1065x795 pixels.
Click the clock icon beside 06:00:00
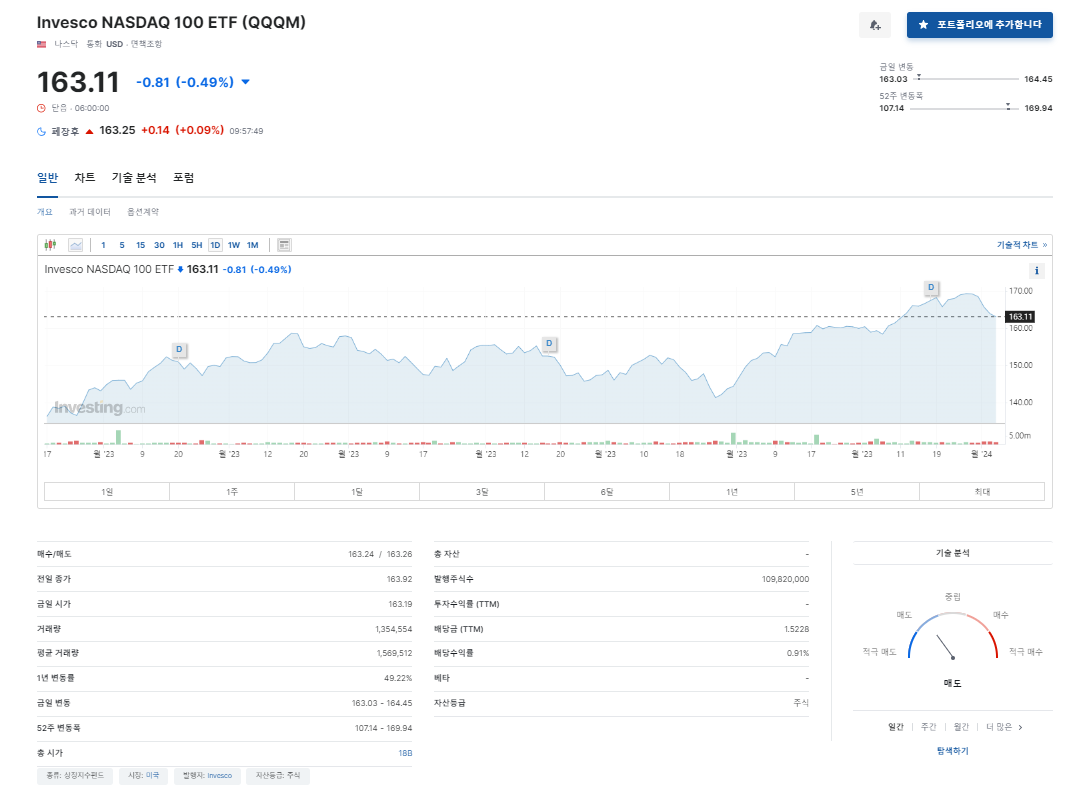pos(41,108)
